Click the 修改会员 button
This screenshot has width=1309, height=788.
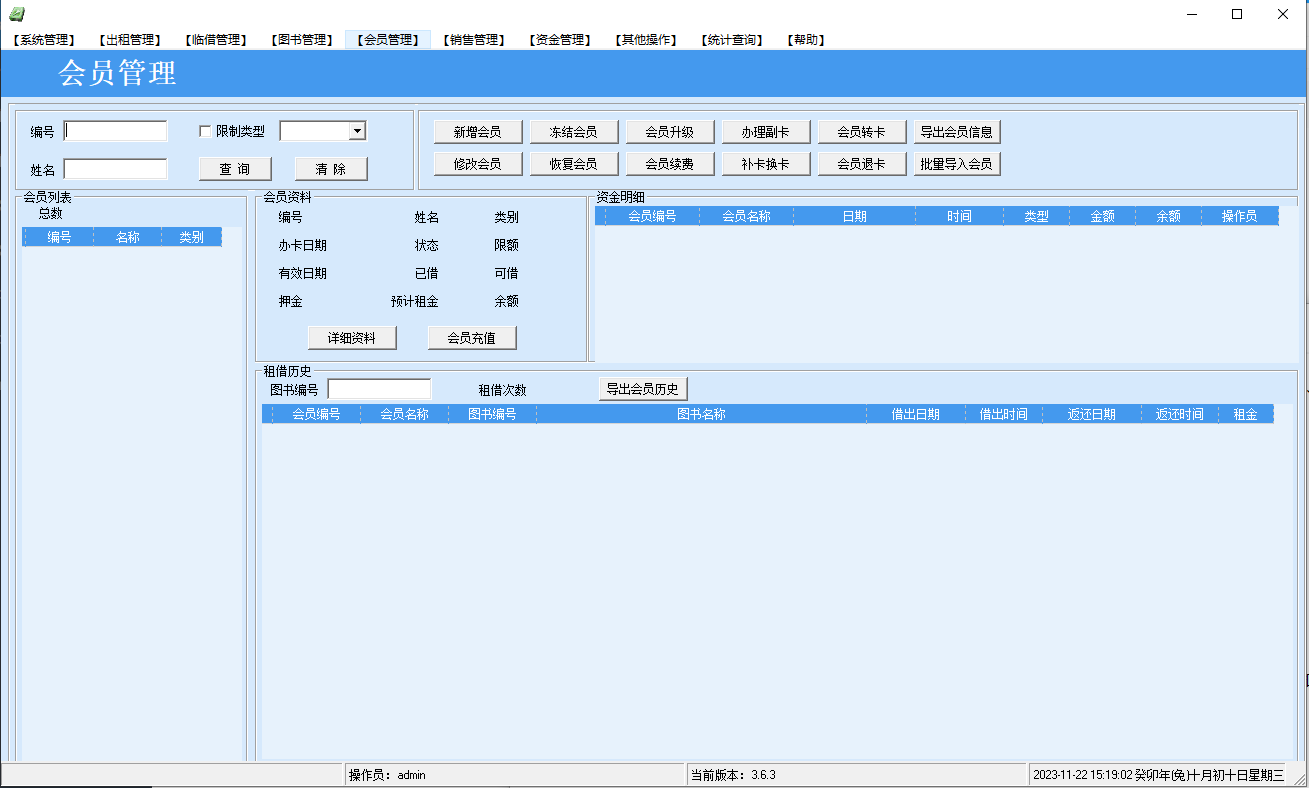[x=478, y=164]
